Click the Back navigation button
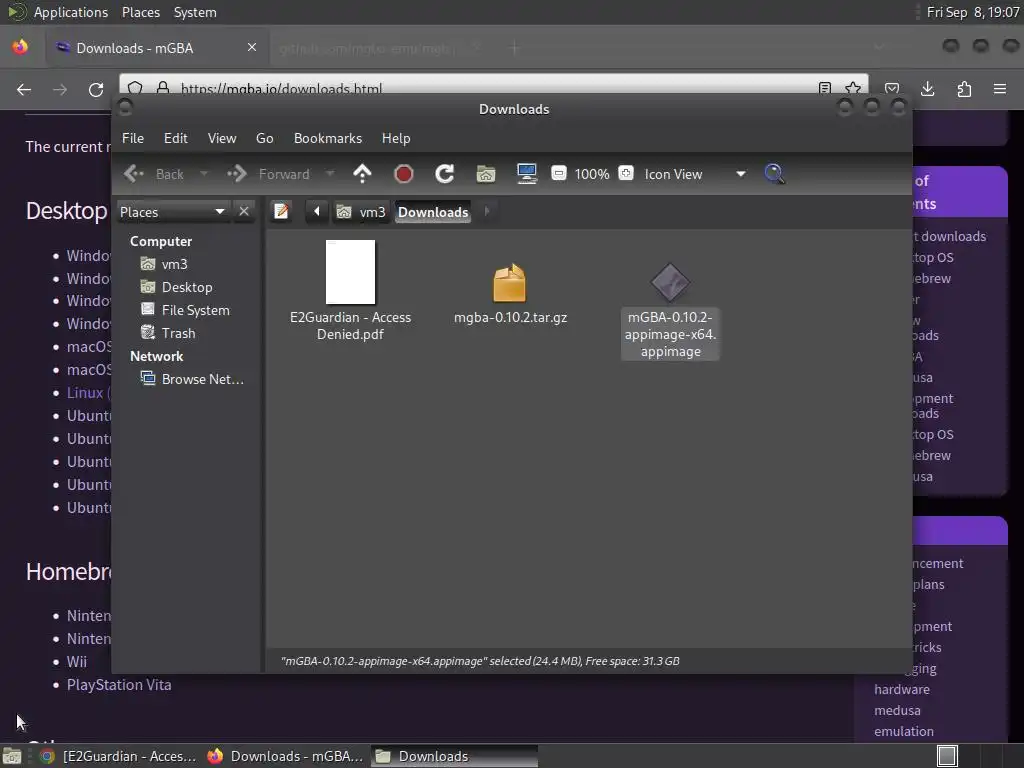The width and height of the screenshot is (1024, 768). tap(157, 174)
